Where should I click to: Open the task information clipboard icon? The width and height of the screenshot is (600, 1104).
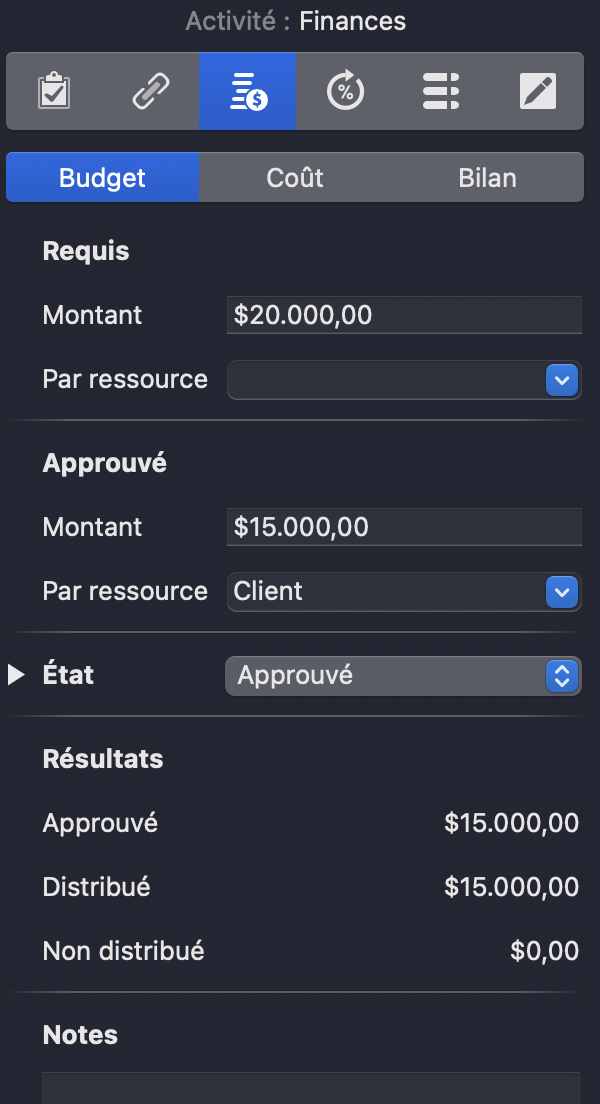click(x=55, y=90)
